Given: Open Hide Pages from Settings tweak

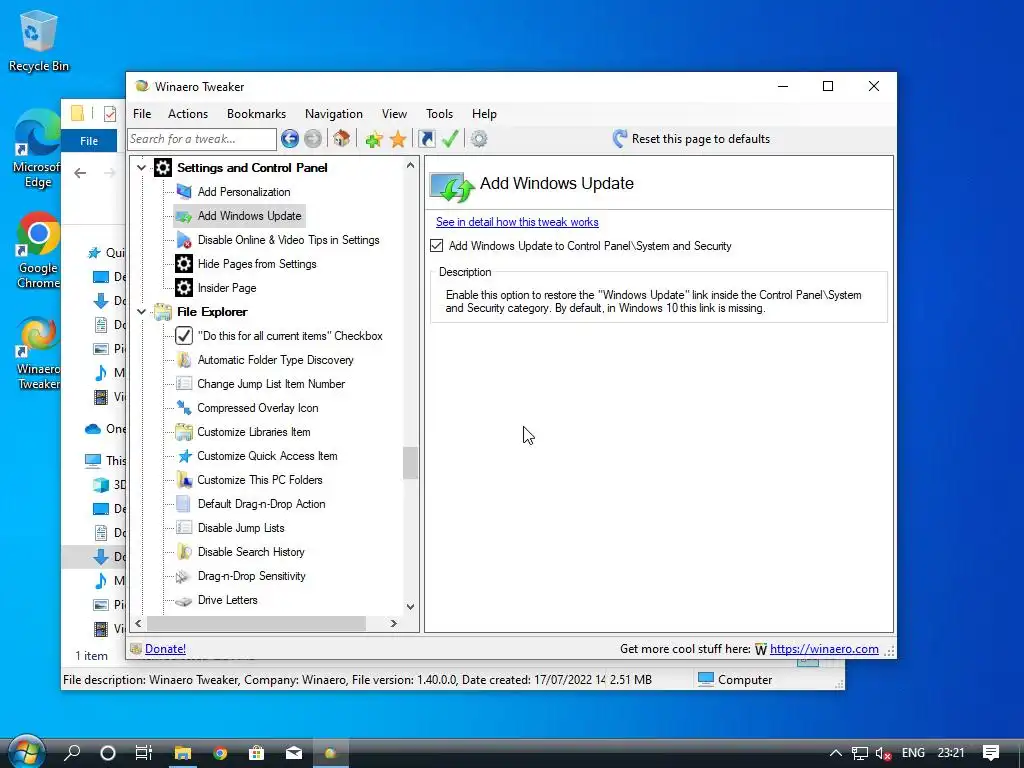Looking at the screenshot, I should pyautogui.click(x=257, y=264).
